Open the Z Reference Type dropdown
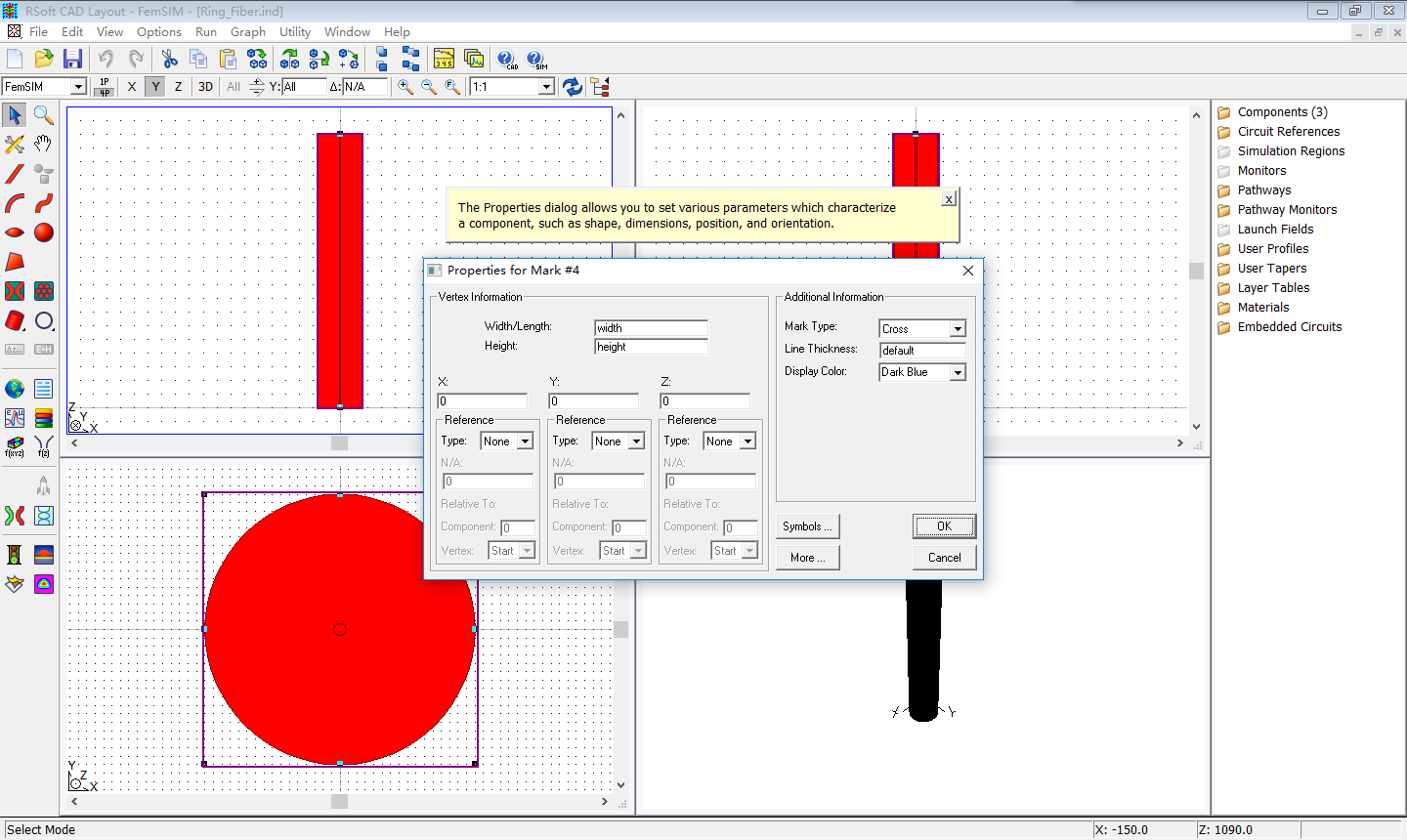The height and width of the screenshot is (840, 1407). pyautogui.click(x=747, y=441)
